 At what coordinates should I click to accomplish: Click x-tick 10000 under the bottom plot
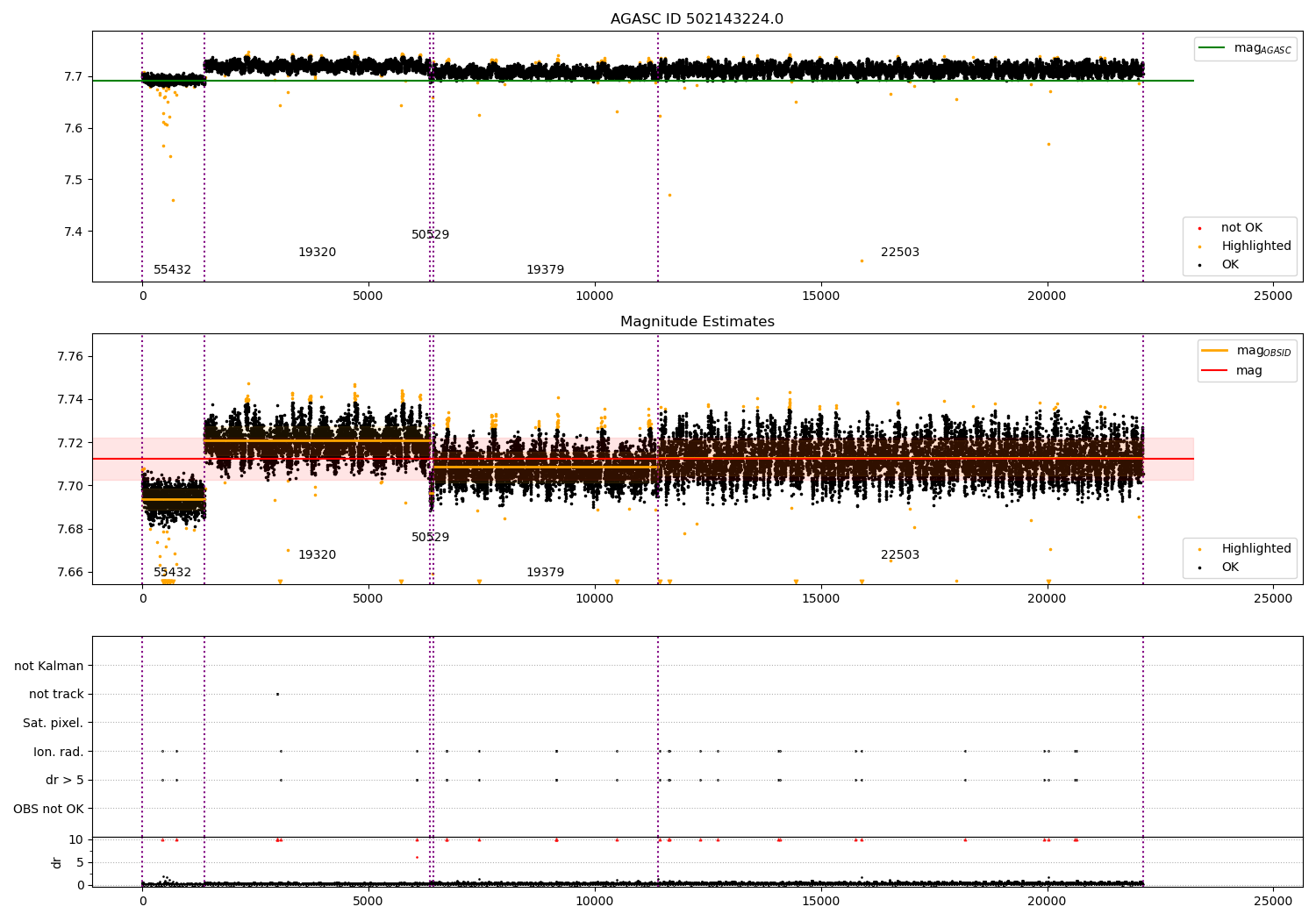coord(594,902)
